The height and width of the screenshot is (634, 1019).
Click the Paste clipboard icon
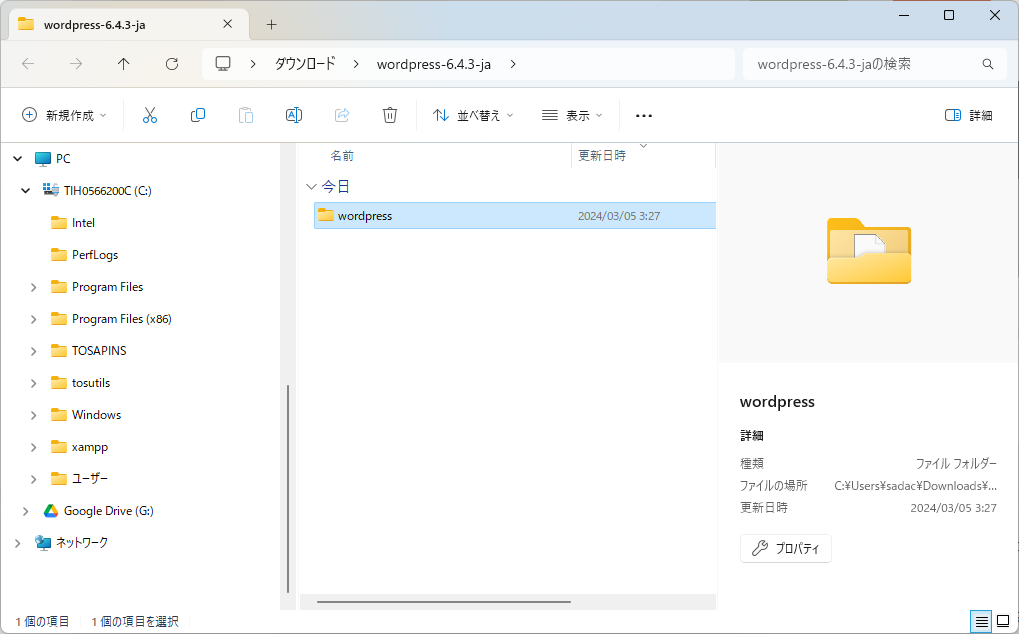pos(246,115)
